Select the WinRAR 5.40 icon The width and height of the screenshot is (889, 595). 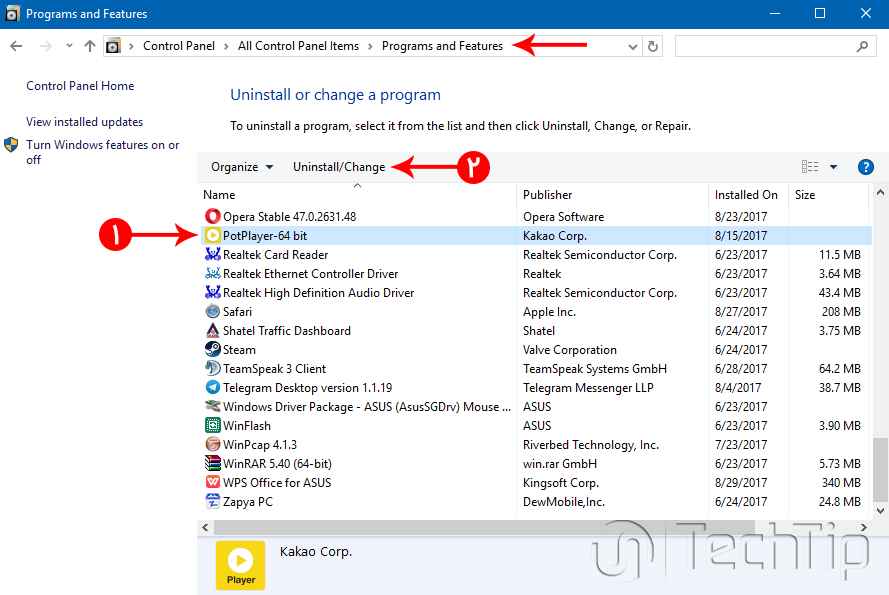(x=212, y=464)
